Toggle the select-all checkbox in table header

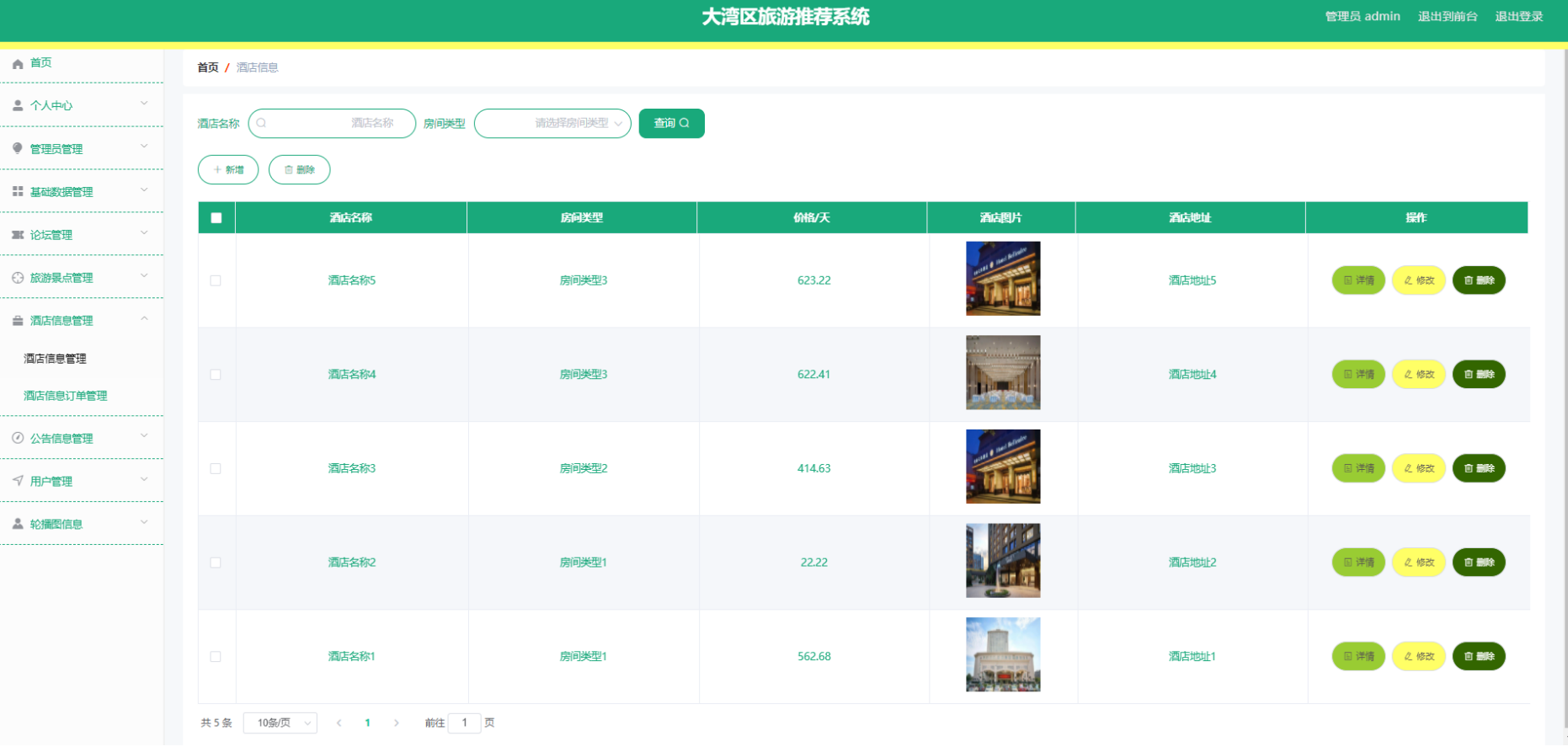(216, 218)
